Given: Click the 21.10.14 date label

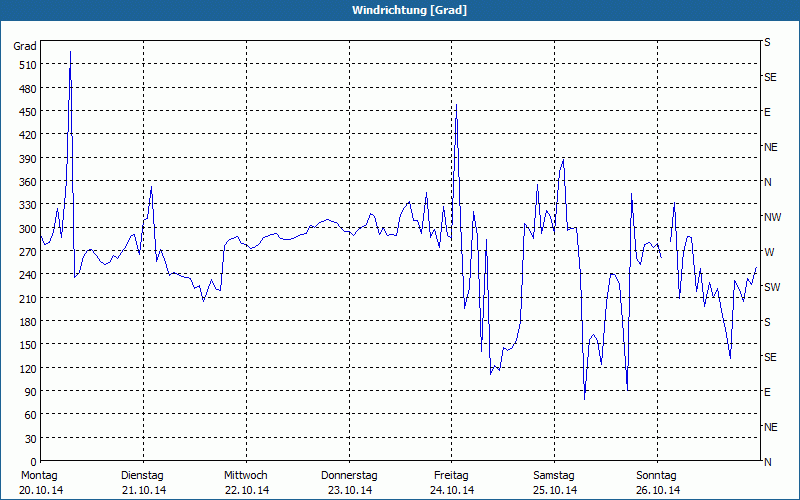Looking at the screenshot, I should click(x=144, y=490).
